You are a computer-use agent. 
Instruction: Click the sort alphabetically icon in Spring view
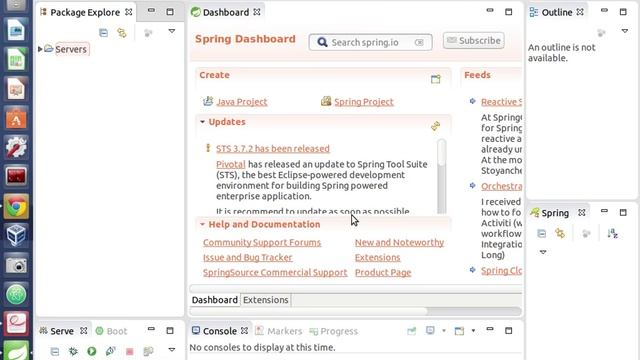[612, 233]
